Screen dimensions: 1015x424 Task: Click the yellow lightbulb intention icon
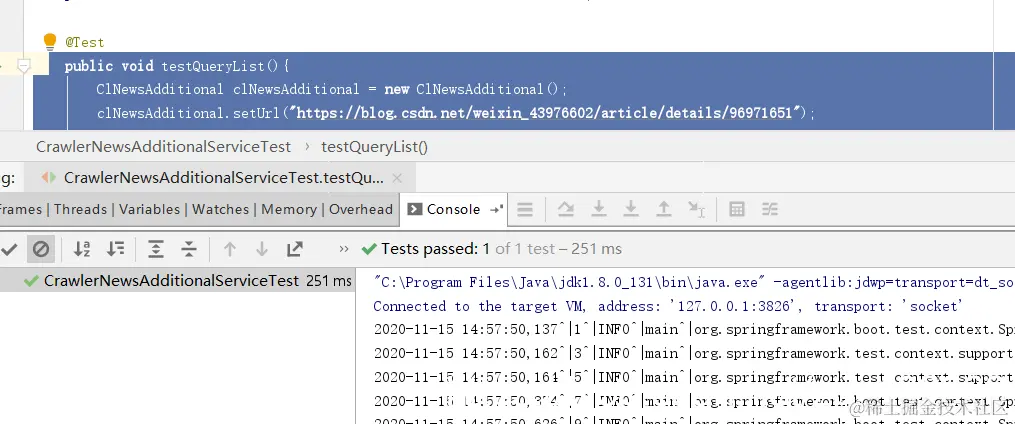pos(50,42)
